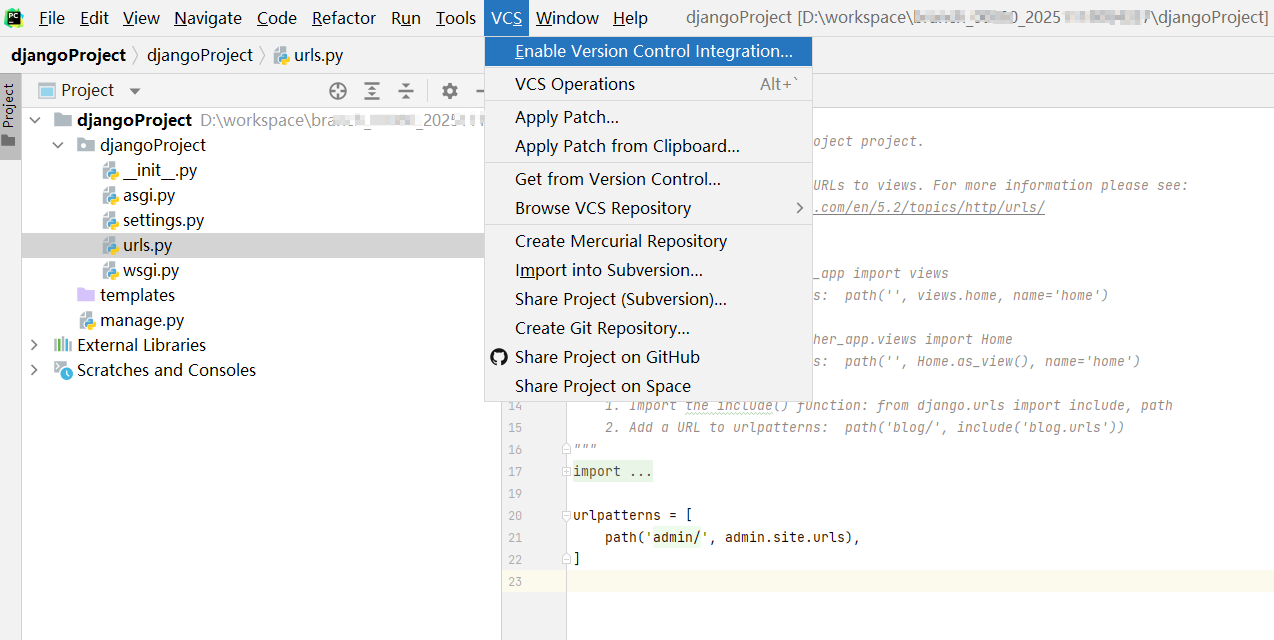The width and height of the screenshot is (1274, 640).
Task: Open the Window menu
Action: click(567, 18)
